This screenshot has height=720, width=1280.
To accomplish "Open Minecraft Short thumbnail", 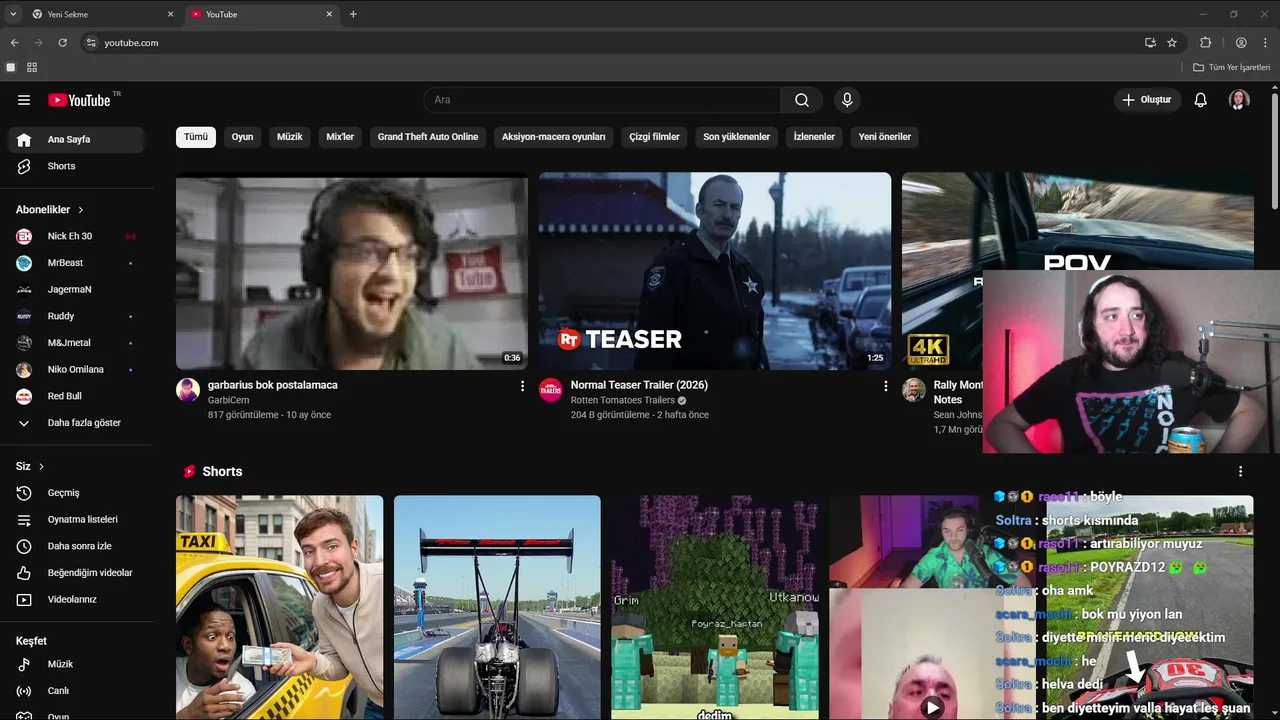I will click(715, 607).
